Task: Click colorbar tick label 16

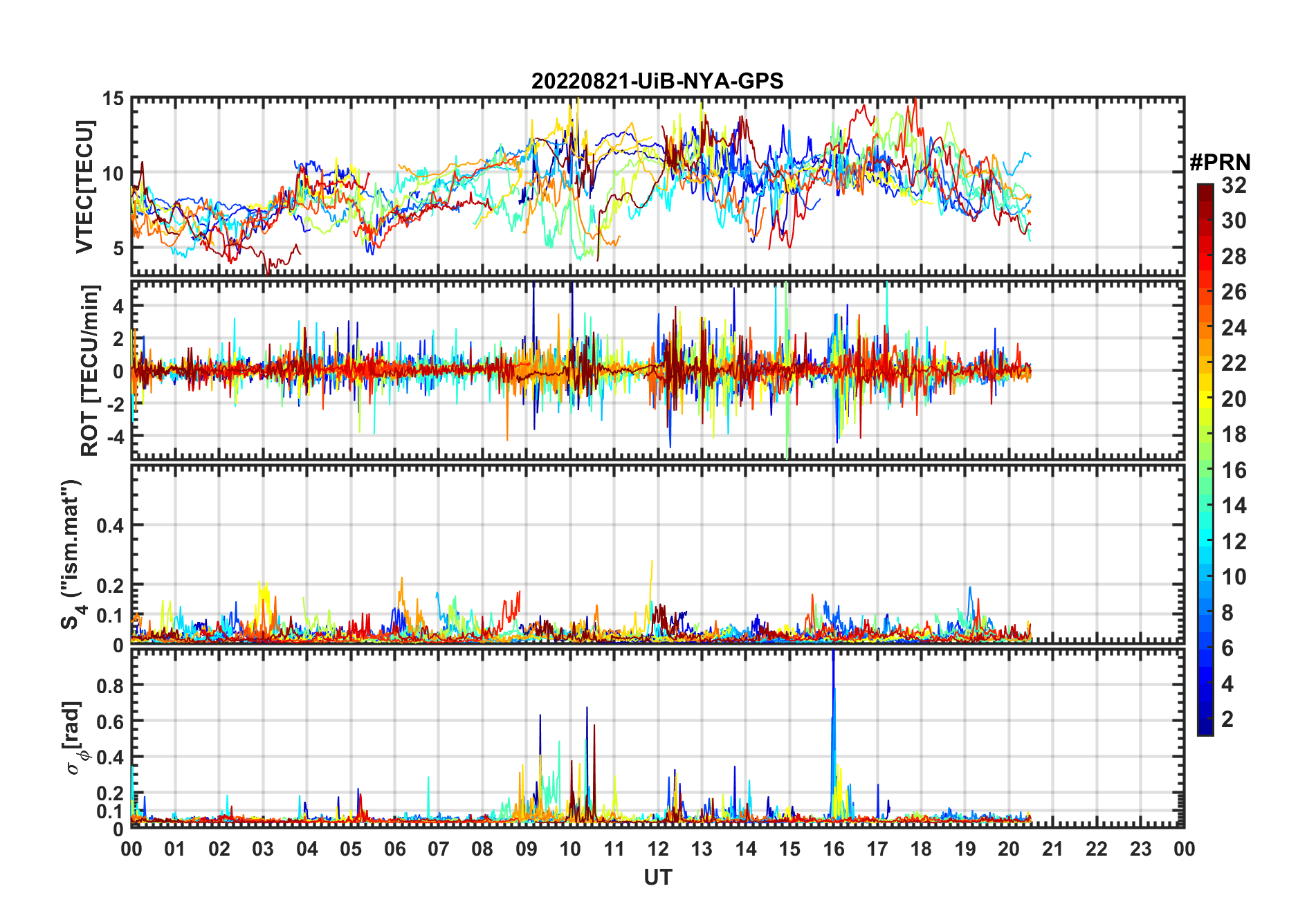Action: click(x=1234, y=470)
